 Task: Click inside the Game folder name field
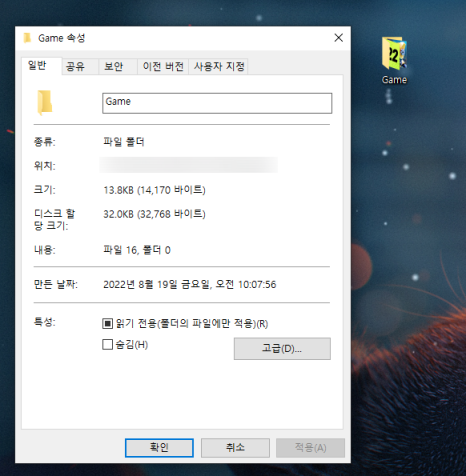click(217, 103)
